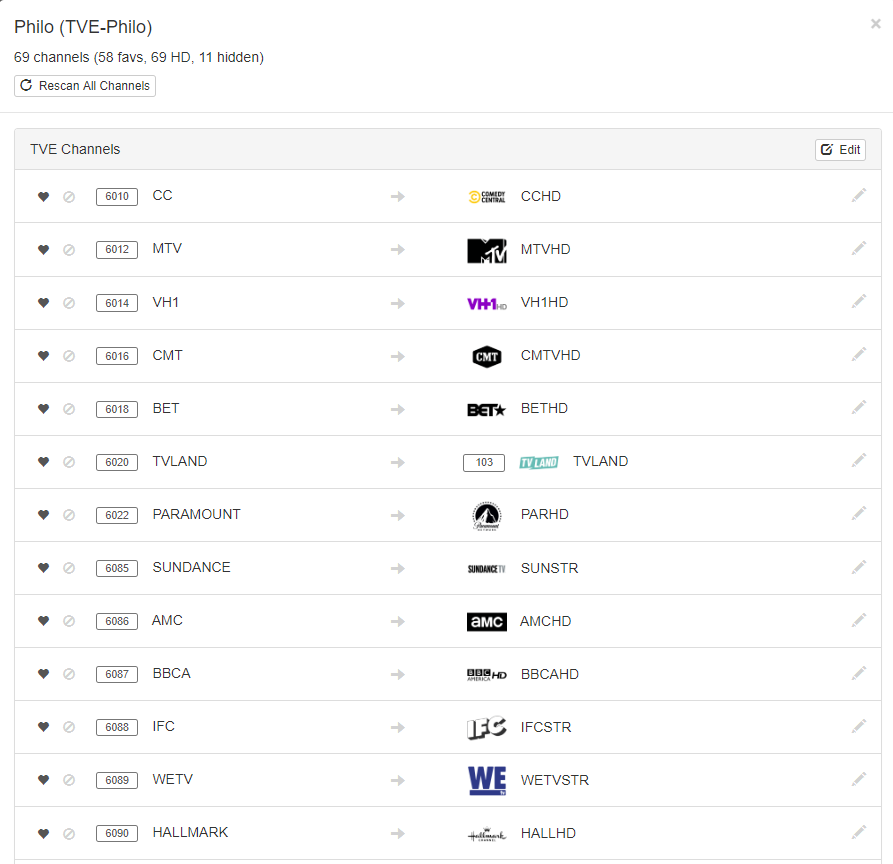Edit the WETV channel mapping pencil
893x864 pixels.
(859, 779)
